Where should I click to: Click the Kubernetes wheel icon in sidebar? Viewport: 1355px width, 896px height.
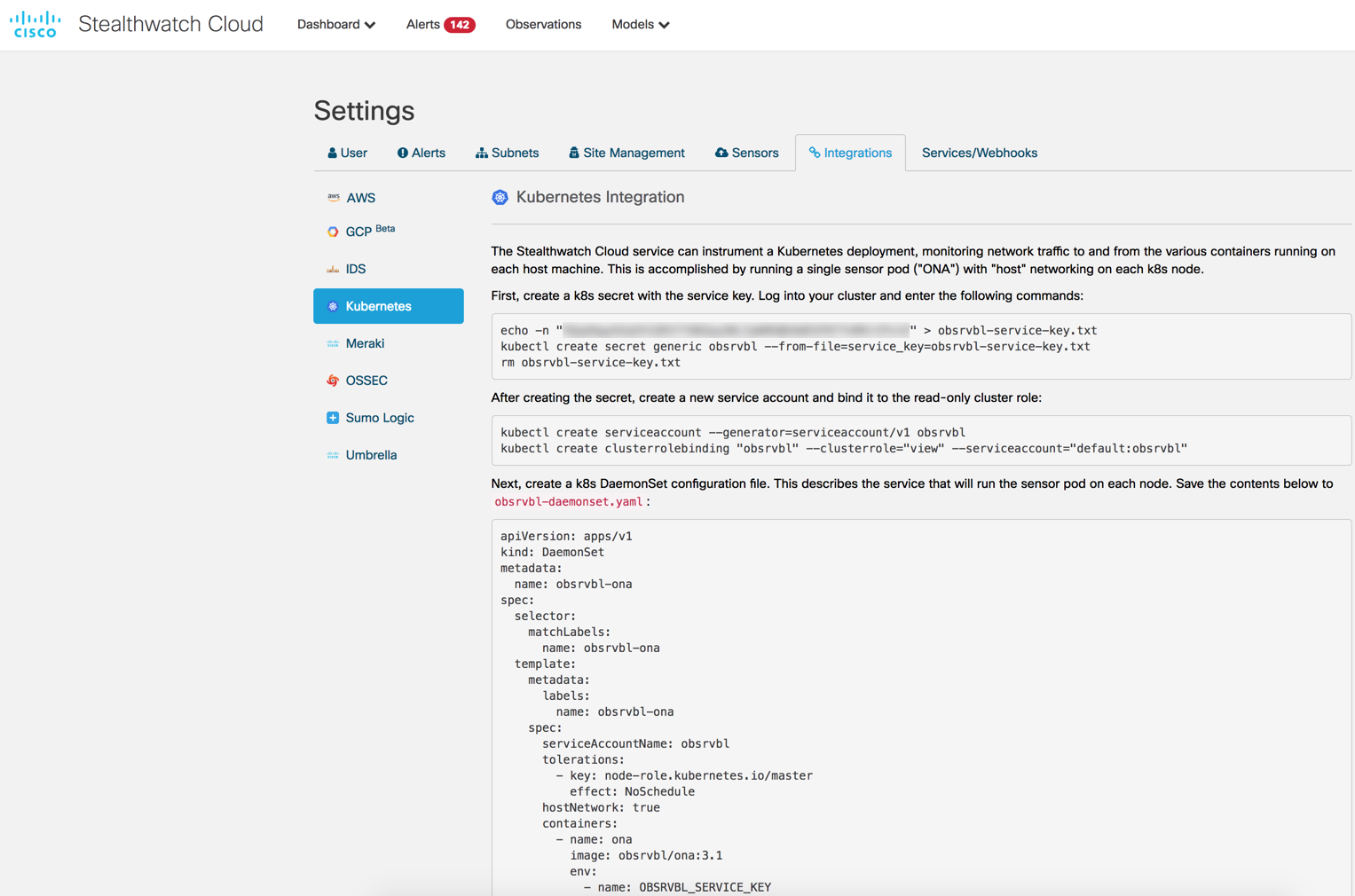[x=332, y=305]
